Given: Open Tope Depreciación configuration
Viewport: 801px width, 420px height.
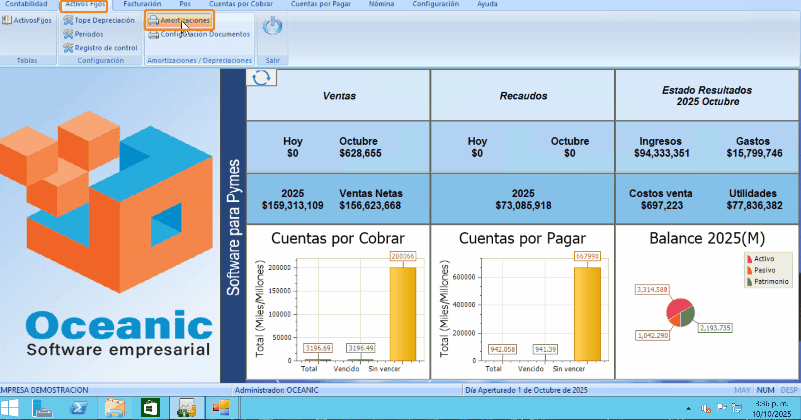Looking at the screenshot, I should click(x=98, y=20).
